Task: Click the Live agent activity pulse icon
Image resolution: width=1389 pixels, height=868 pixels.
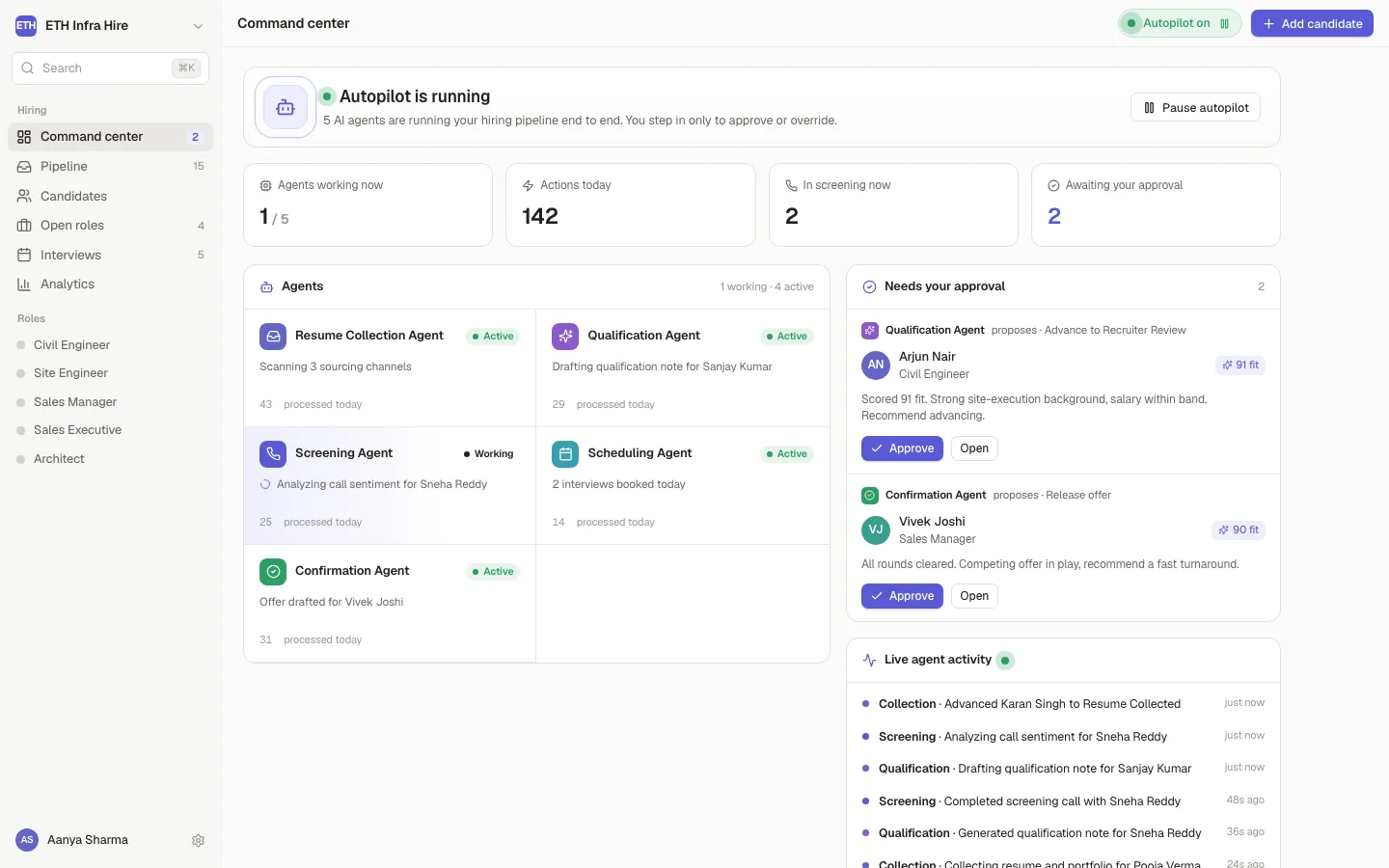Action: [869, 661]
